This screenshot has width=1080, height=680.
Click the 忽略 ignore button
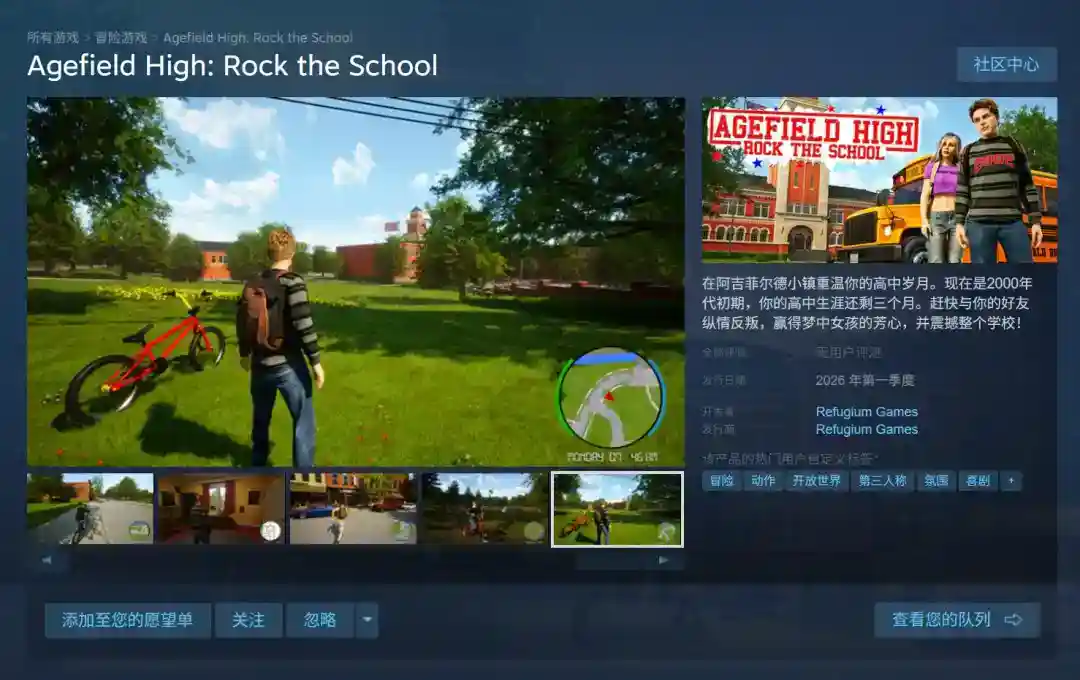(x=320, y=620)
